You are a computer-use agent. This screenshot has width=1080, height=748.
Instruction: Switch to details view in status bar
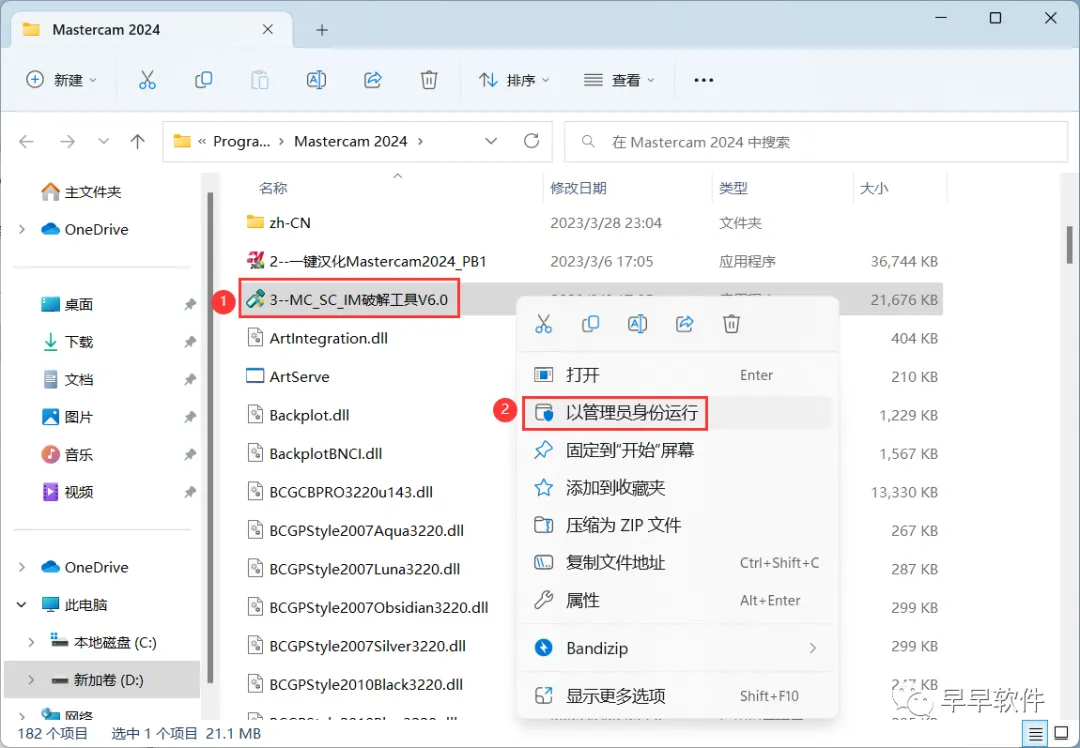point(1035,734)
